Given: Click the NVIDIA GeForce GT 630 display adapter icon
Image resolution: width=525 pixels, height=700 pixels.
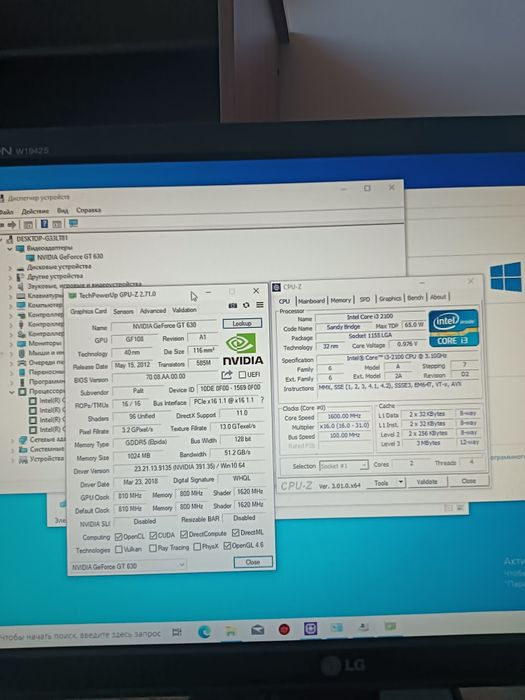Looking at the screenshot, I should [x=30, y=258].
